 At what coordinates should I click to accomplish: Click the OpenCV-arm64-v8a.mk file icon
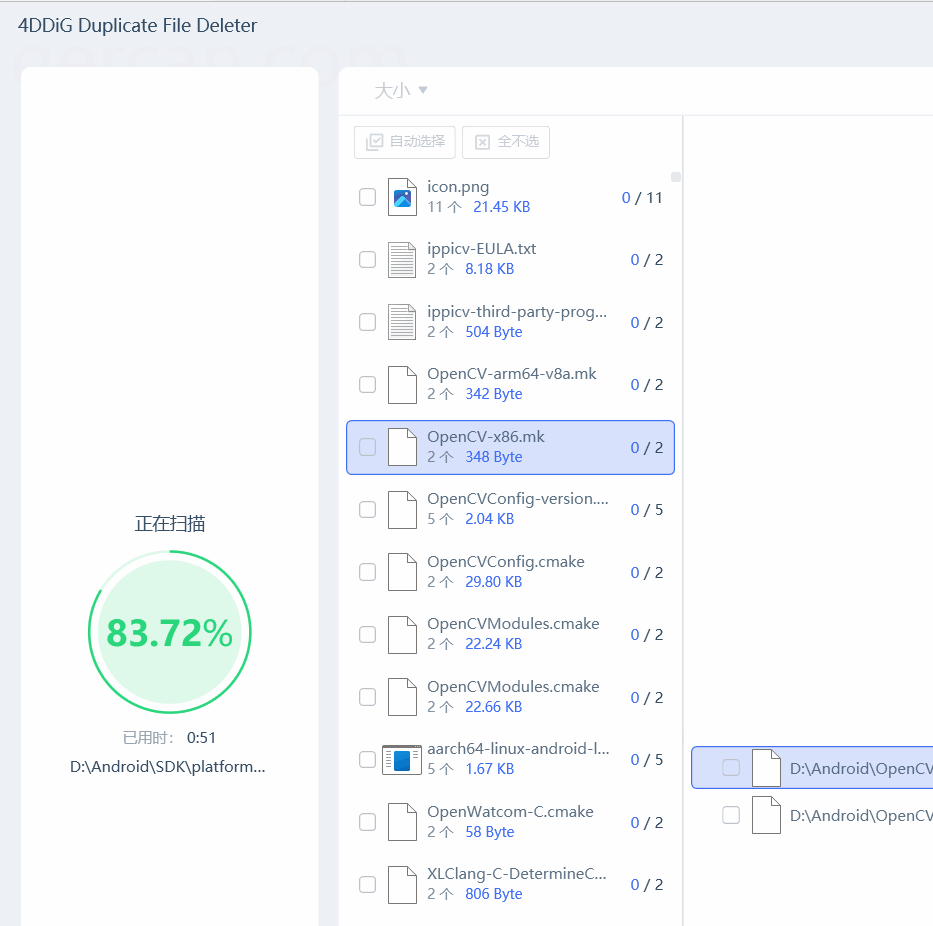tap(402, 384)
